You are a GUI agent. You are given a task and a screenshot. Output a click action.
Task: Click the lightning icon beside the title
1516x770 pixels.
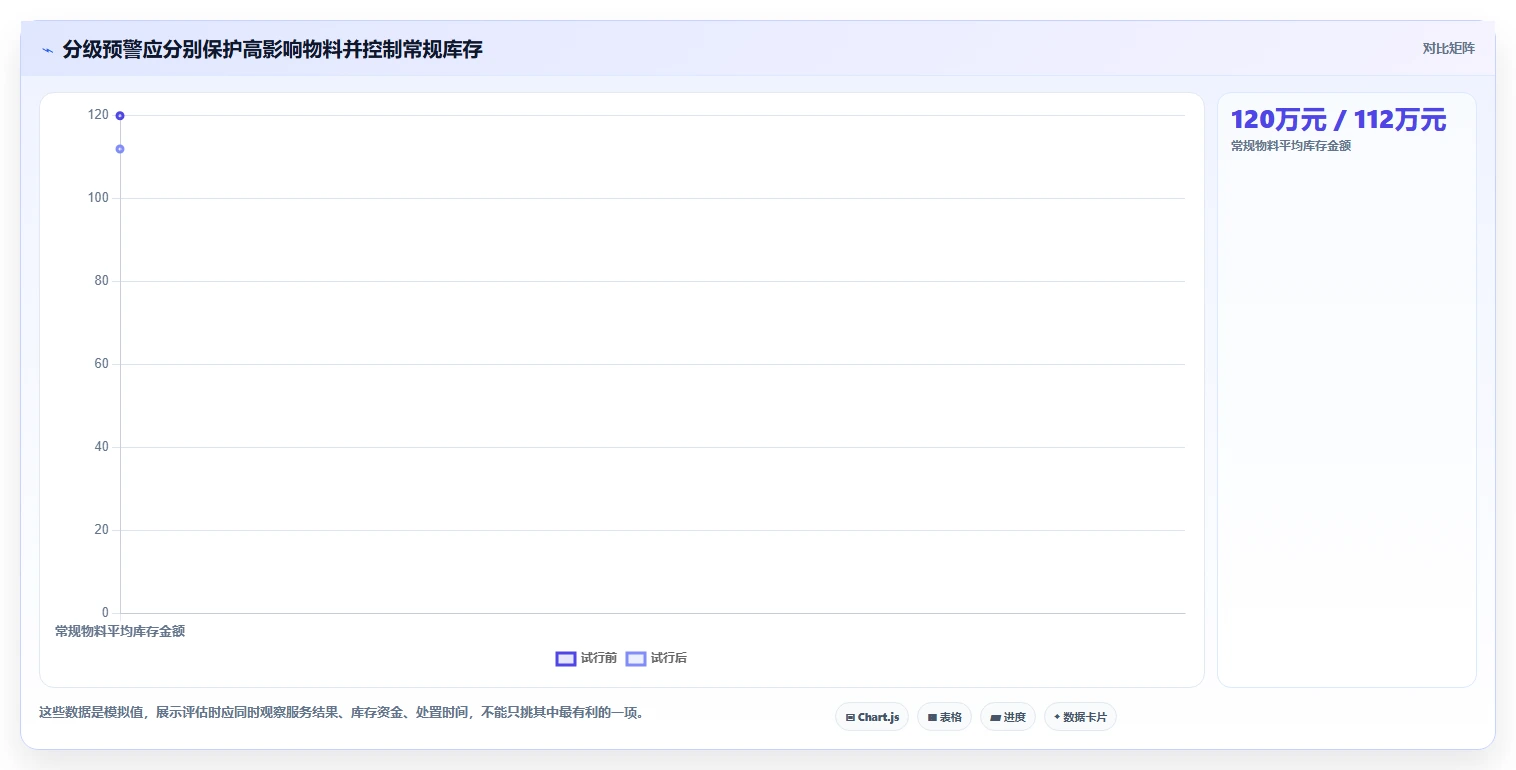pyautogui.click(x=47, y=50)
